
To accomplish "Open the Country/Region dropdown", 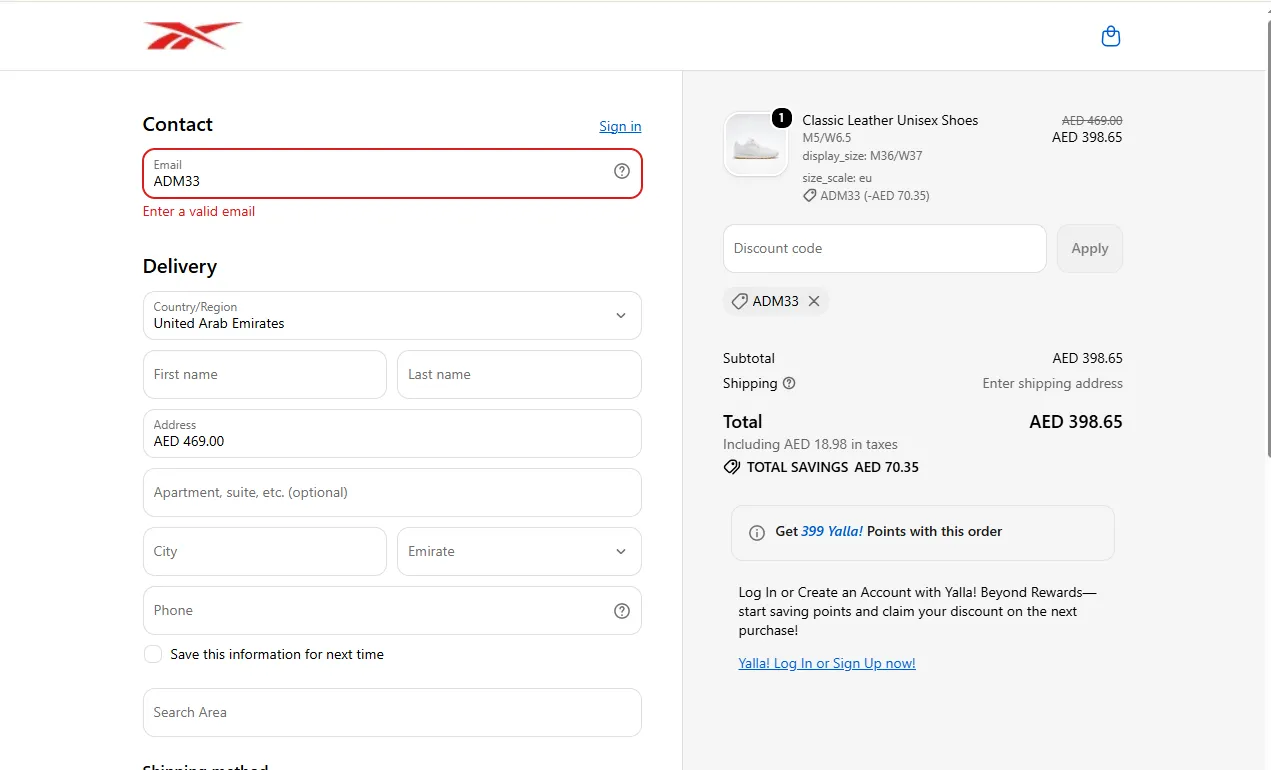I will click(392, 315).
